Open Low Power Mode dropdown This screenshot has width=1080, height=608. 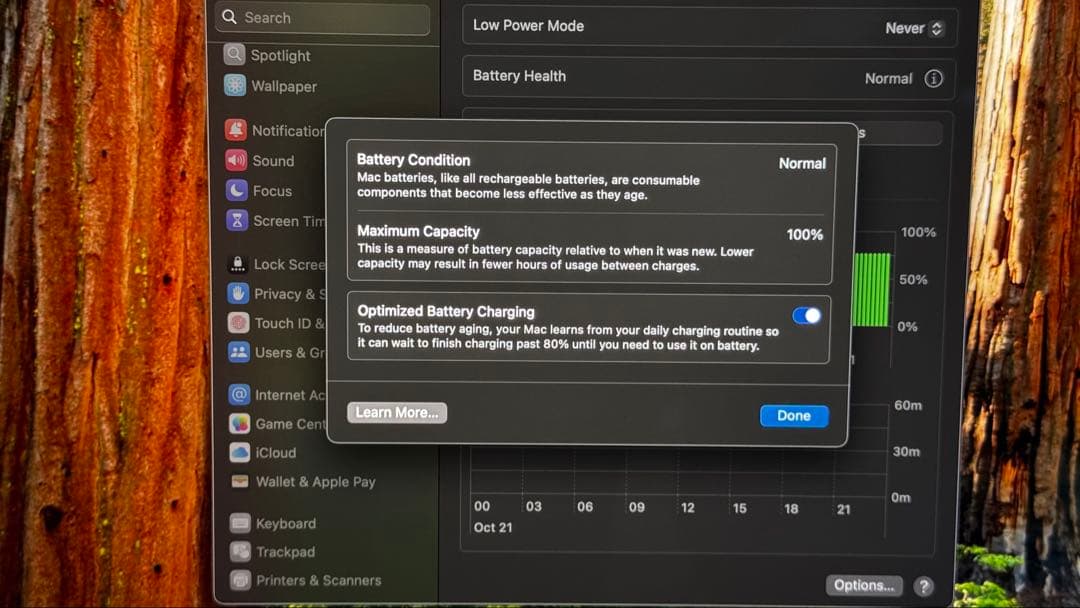click(913, 28)
